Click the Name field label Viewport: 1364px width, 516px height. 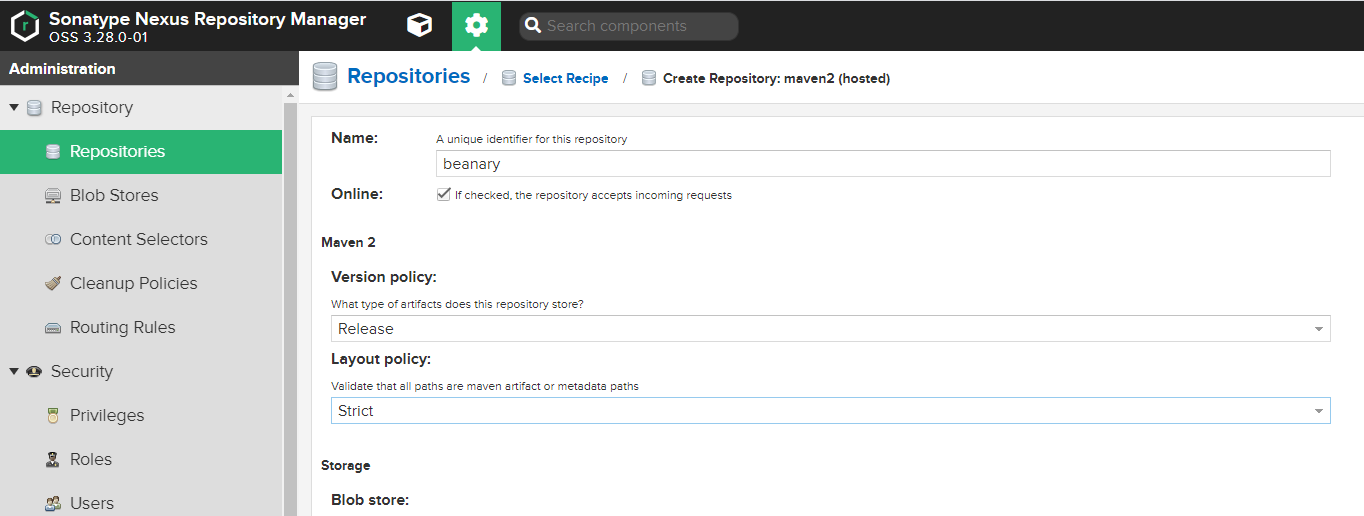pos(355,138)
